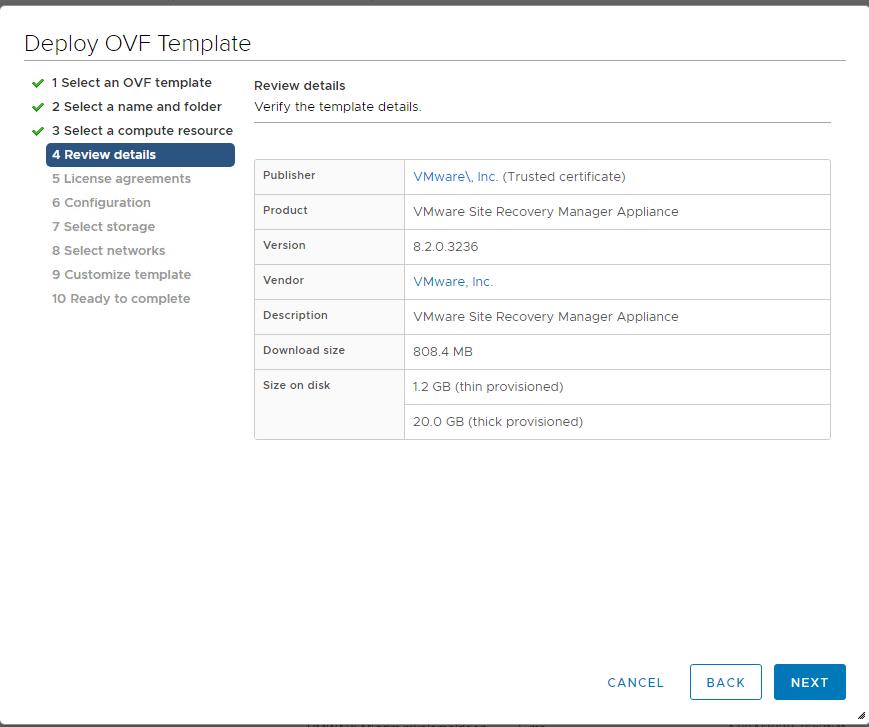Click the Review details heading

click(300, 86)
